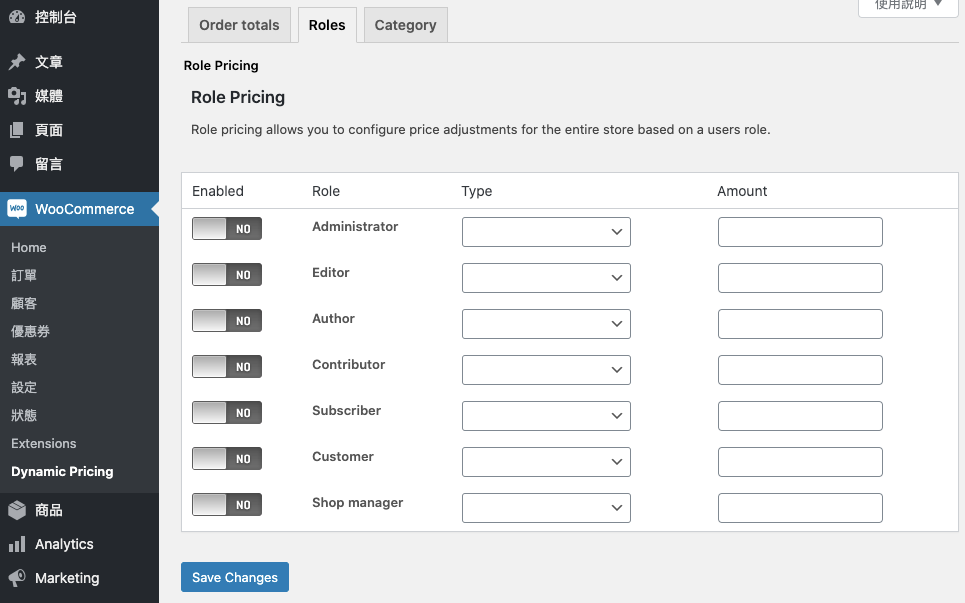
Task: Expand the Type dropdown for Shop manager
Action: [x=546, y=508]
